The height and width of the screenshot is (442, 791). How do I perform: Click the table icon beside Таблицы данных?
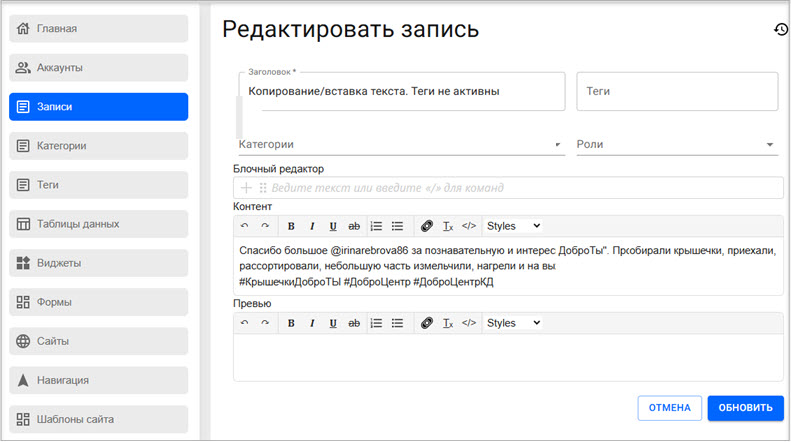[23, 224]
